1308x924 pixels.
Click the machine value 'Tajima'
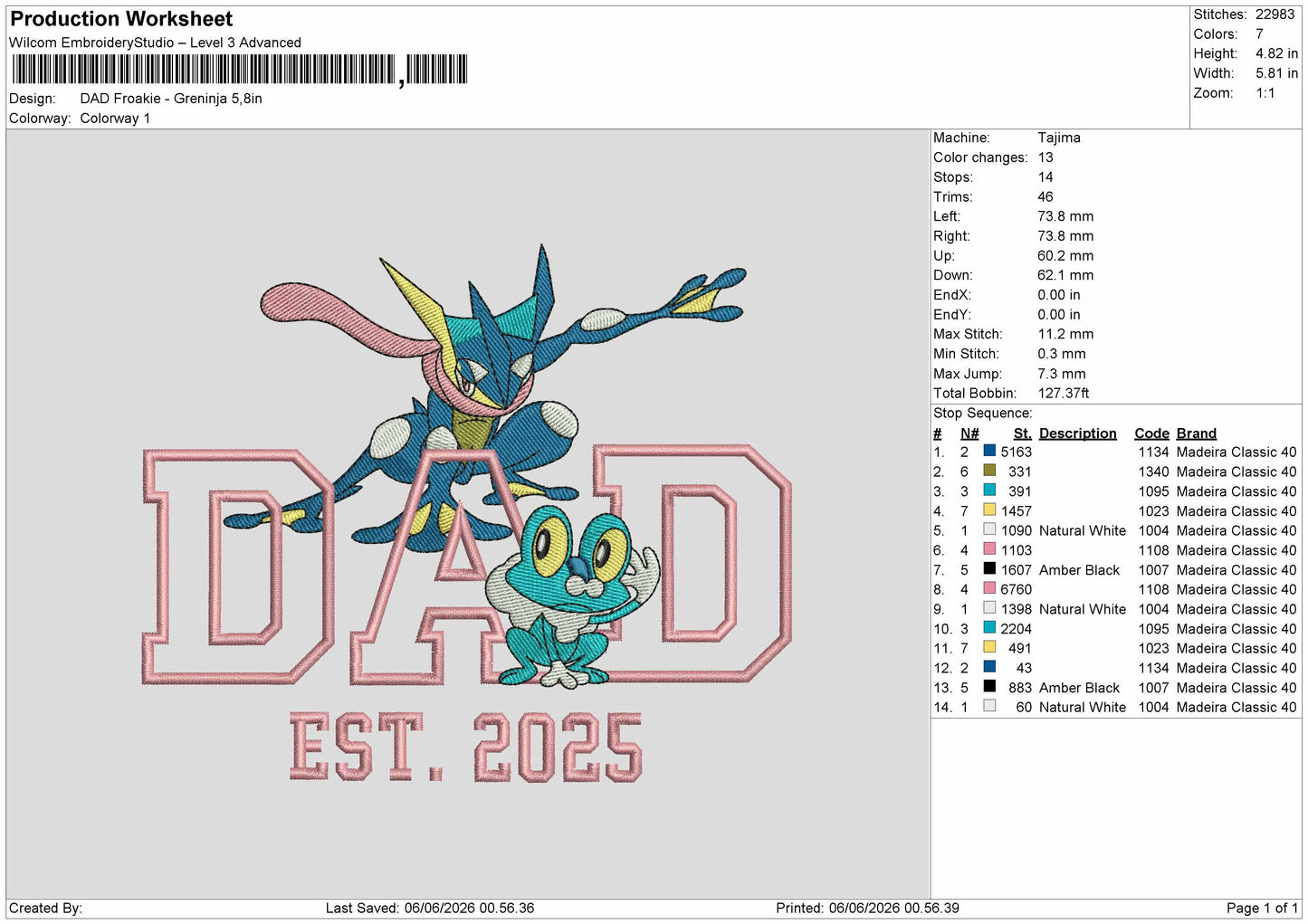[1058, 138]
